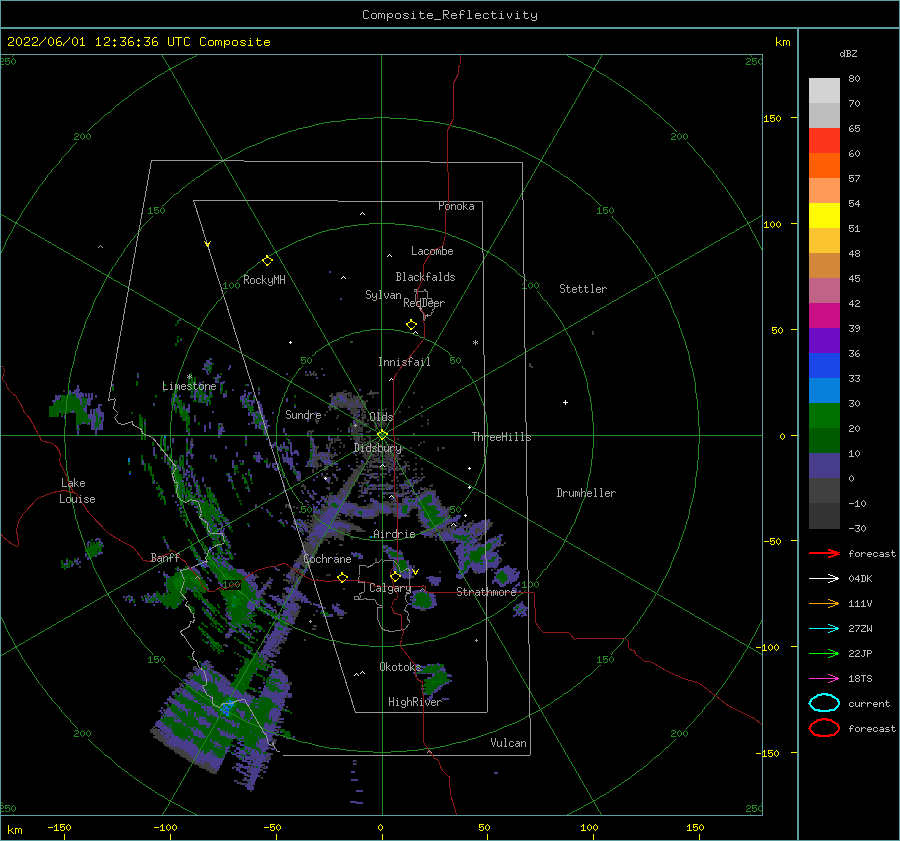Screen dimensions: 900x841
Task: Click the Okotoks label
Action: [x=400, y=667]
